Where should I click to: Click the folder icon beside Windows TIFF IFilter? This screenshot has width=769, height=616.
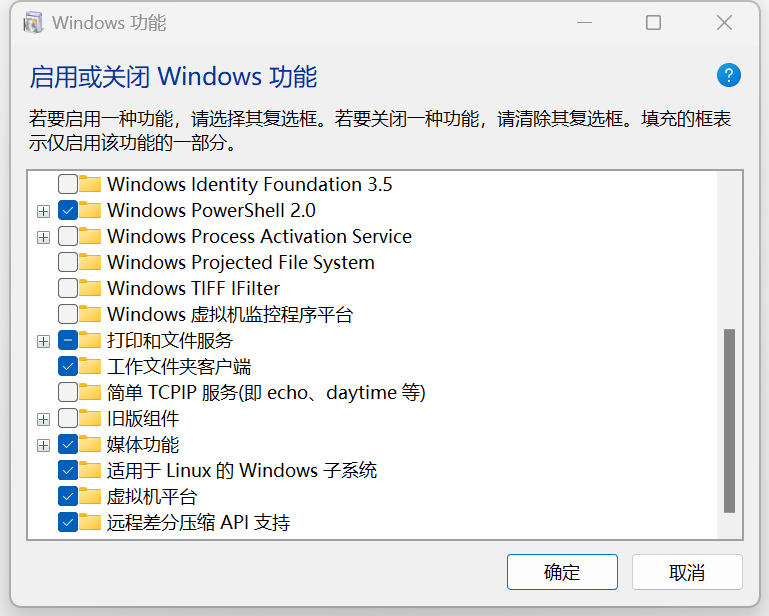(x=91, y=288)
